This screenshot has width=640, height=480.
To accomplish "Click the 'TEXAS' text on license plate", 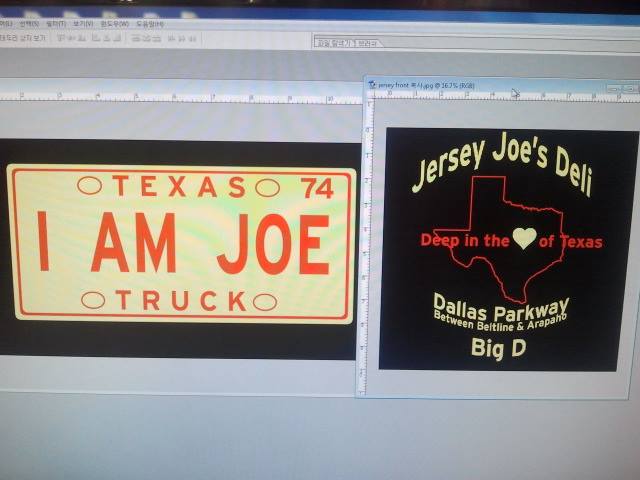I will point(179,187).
